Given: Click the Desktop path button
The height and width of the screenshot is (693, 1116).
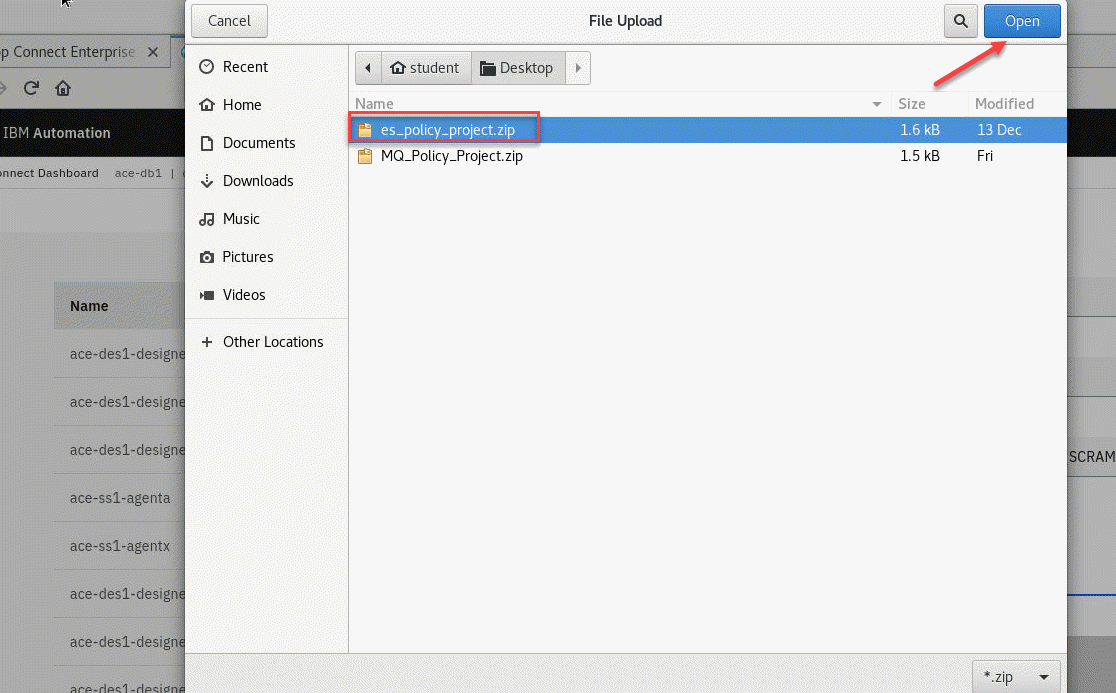Looking at the screenshot, I should (x=517, y=68).
